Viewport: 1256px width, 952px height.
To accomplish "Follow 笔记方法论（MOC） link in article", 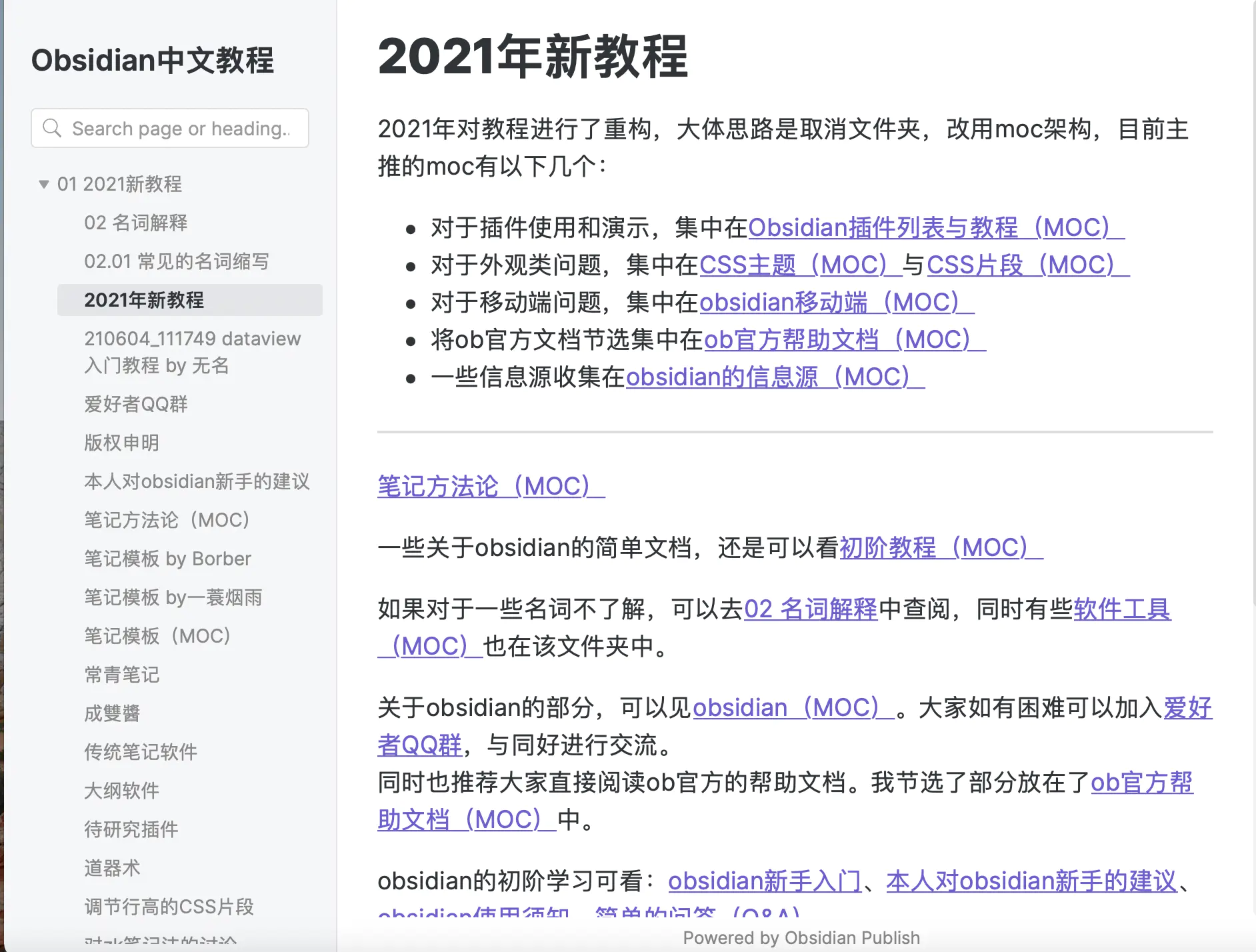I will (x=491, y=487).
